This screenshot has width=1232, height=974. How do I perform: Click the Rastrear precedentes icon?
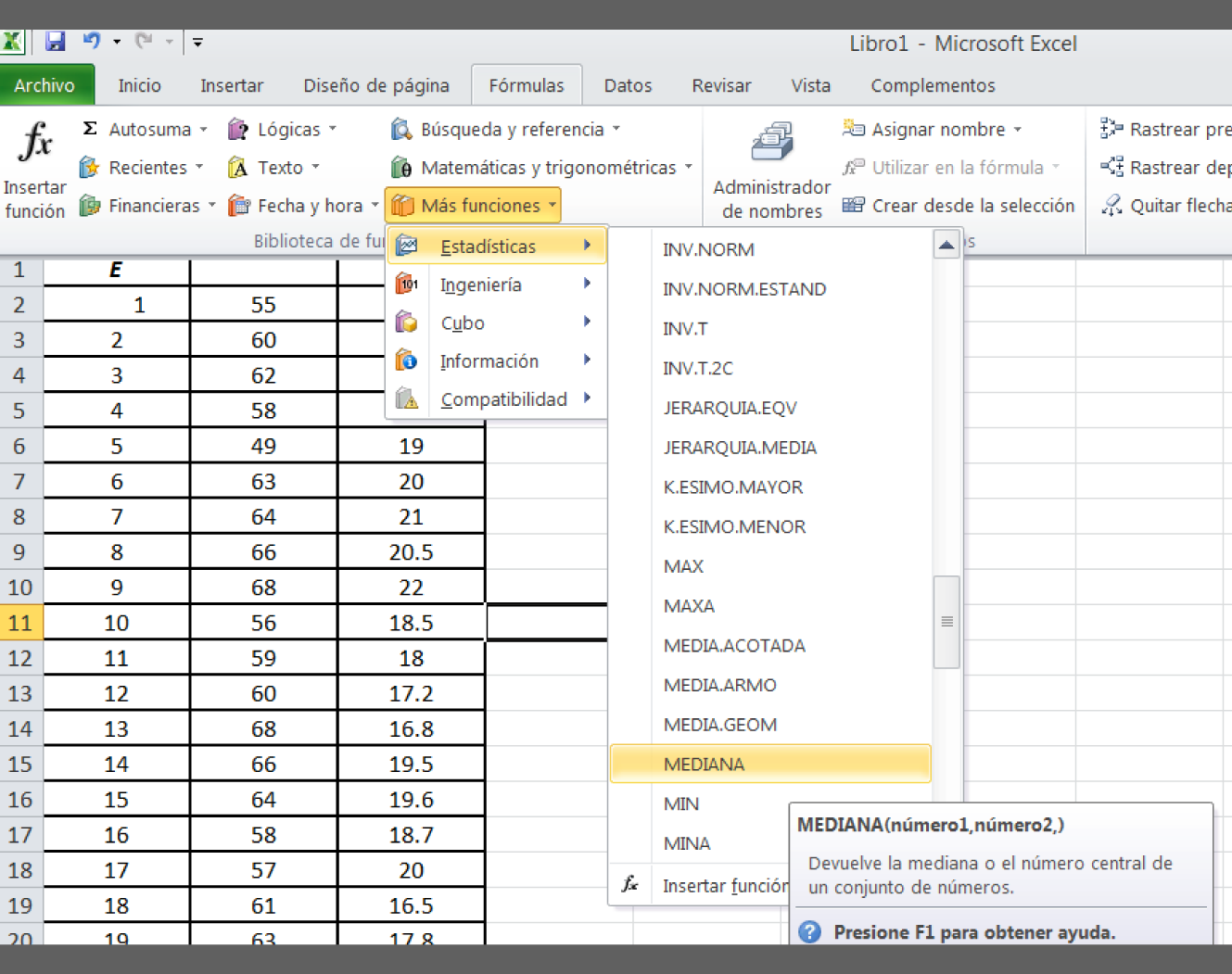pyautogui.click(x=1111, y=129)
